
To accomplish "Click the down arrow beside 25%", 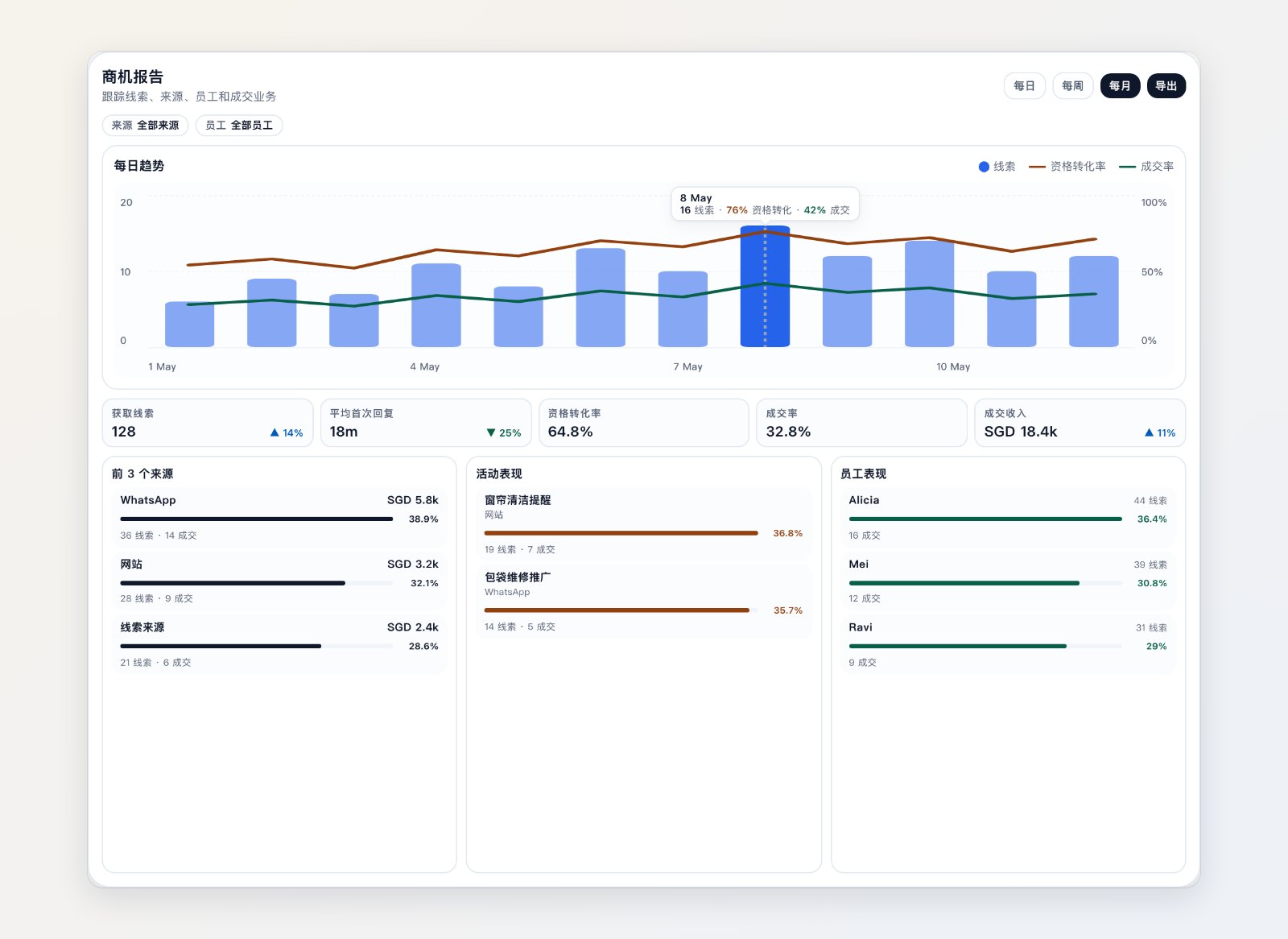I will [491, 432].
